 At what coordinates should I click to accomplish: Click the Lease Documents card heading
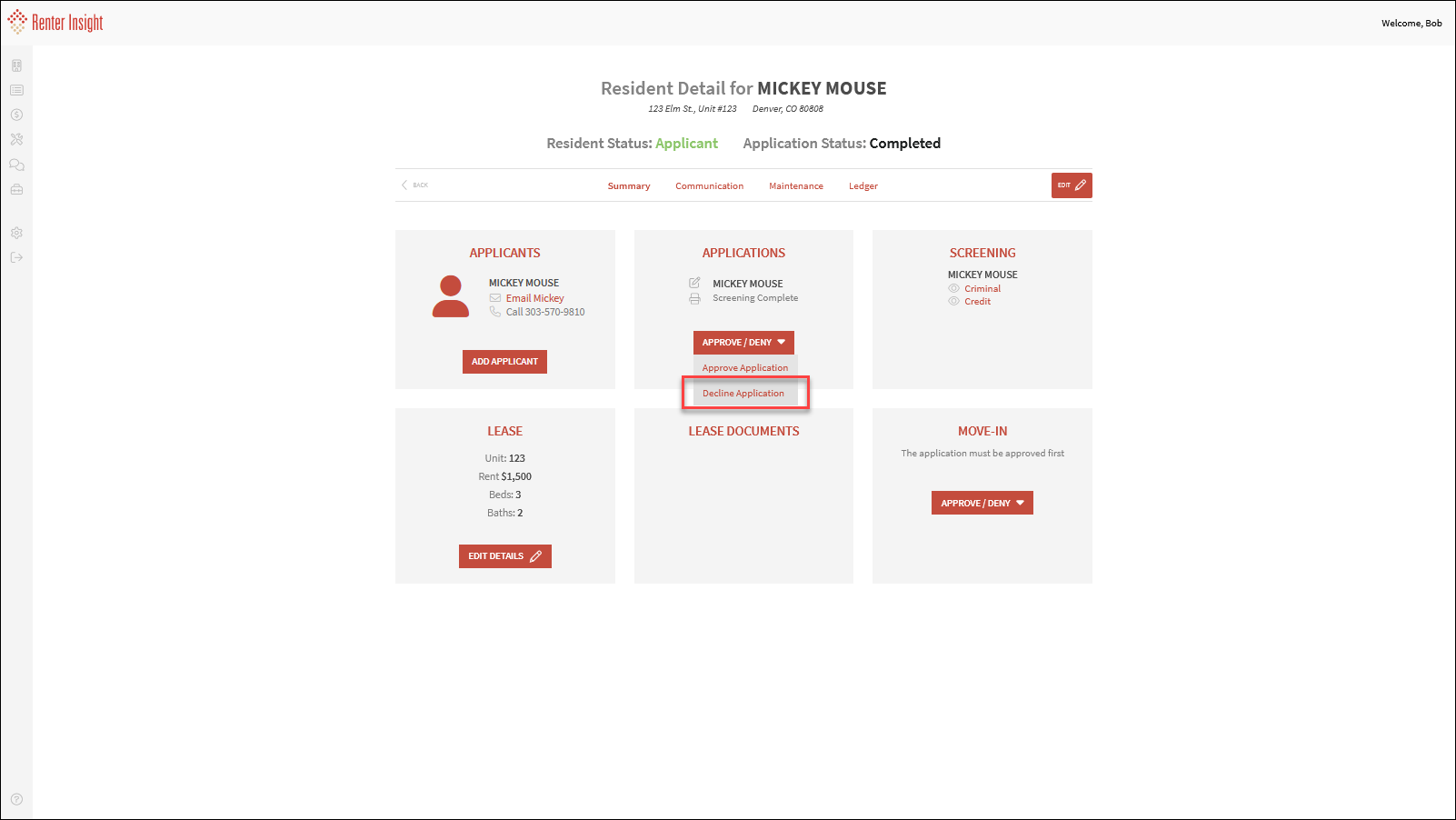click(743, 431)
